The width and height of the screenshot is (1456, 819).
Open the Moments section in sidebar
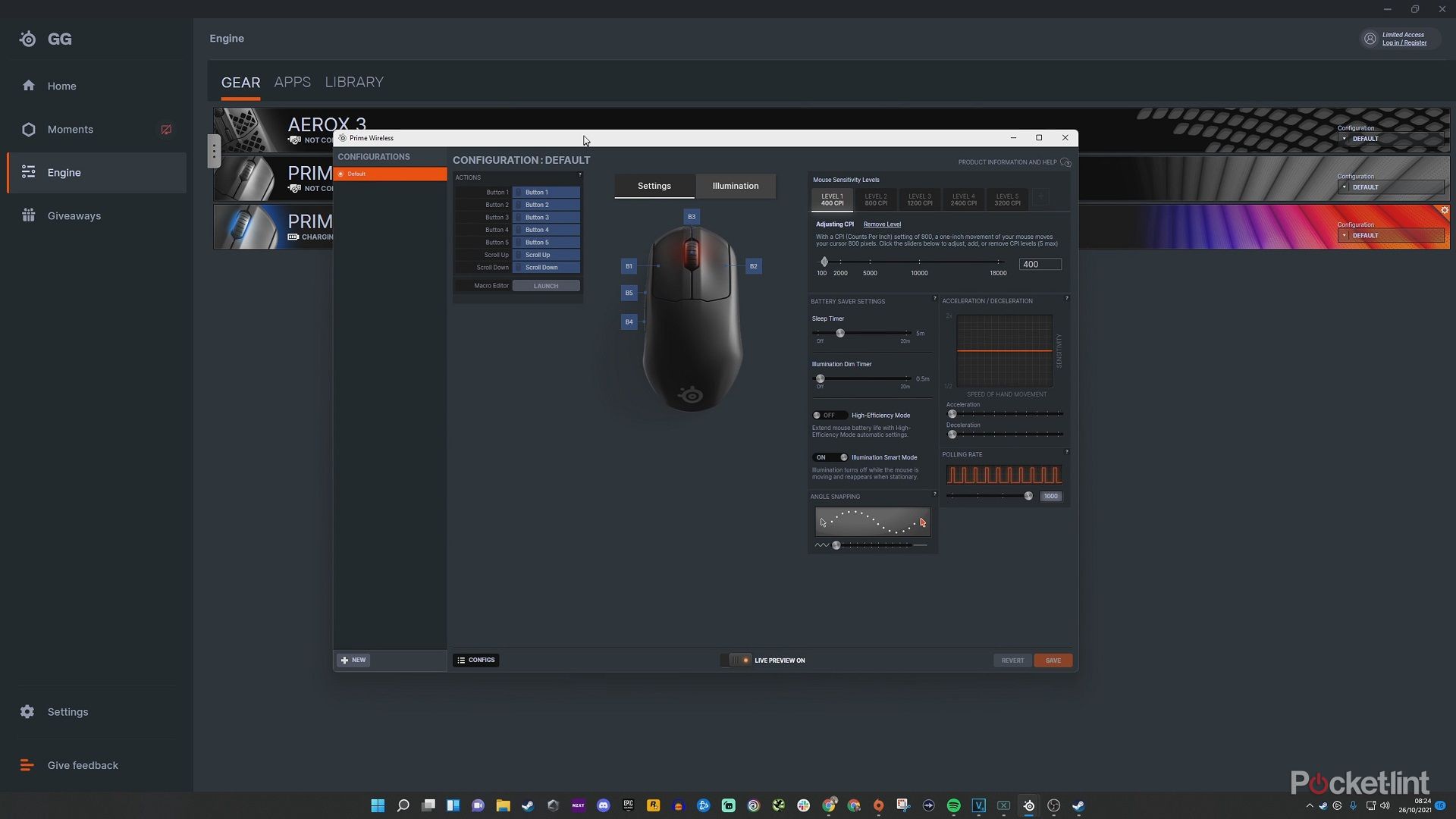coord(71,129)
